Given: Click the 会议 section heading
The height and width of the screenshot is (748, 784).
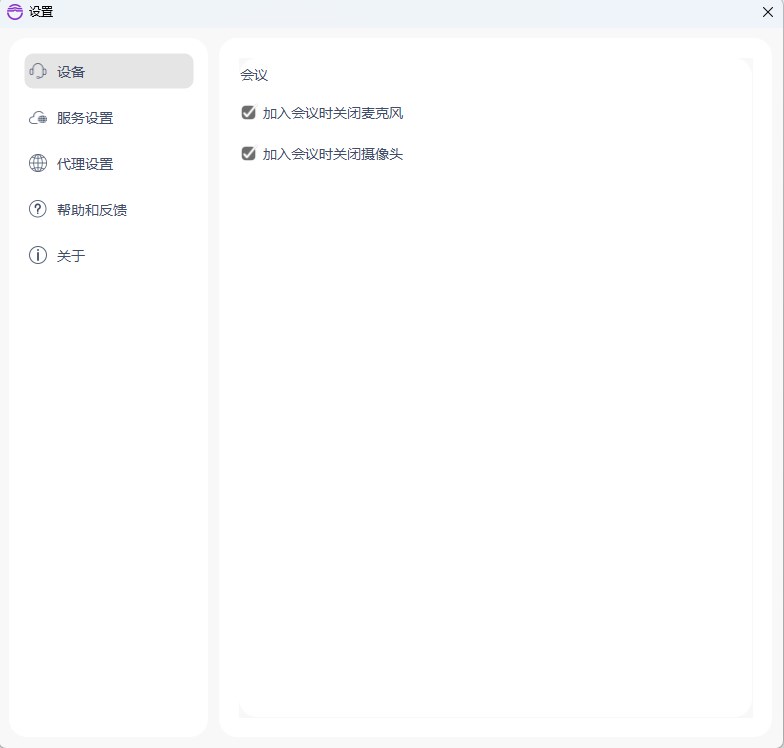Looking at the screenshot, I should [254, 75].
